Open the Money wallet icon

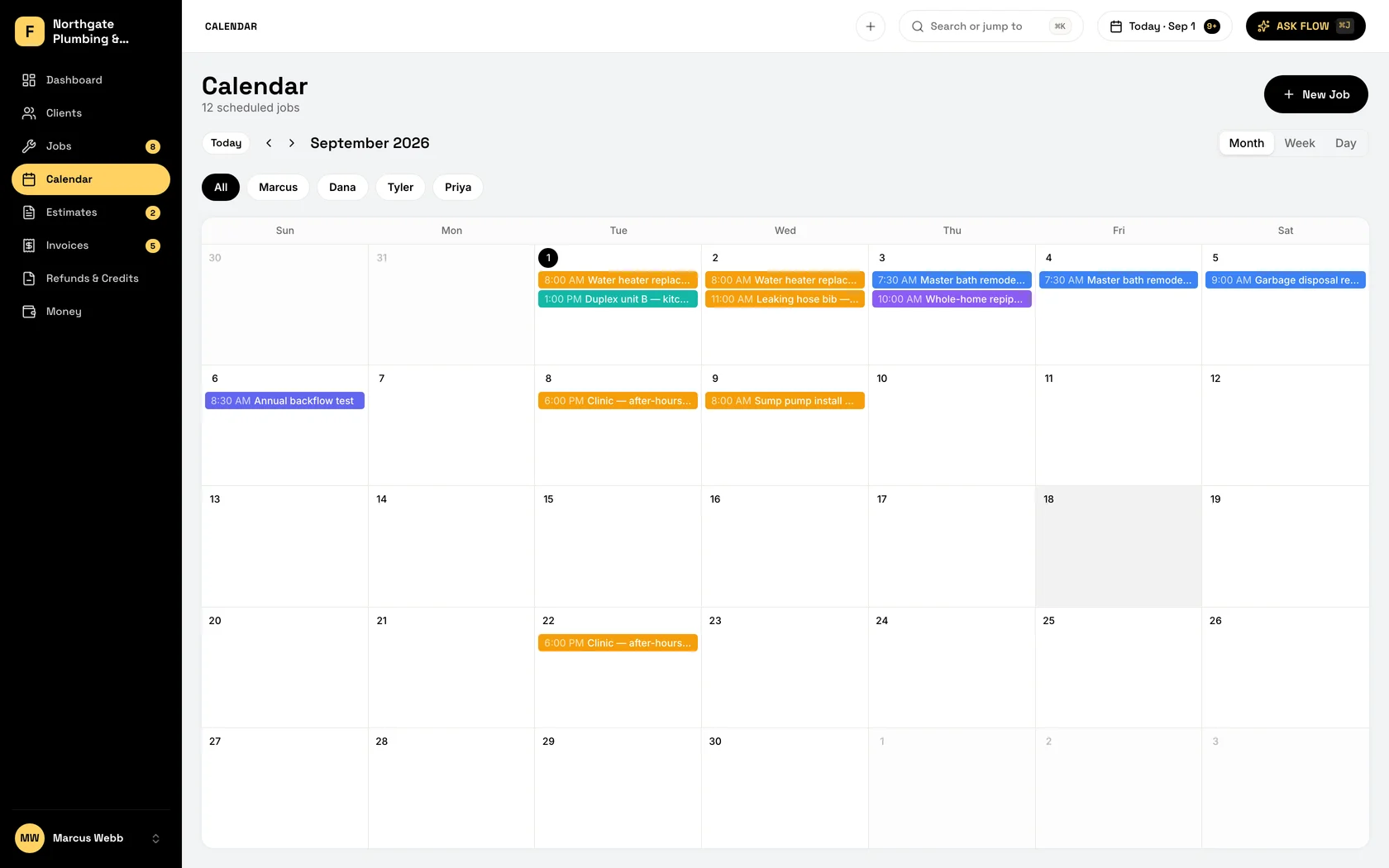pos(29,312)
